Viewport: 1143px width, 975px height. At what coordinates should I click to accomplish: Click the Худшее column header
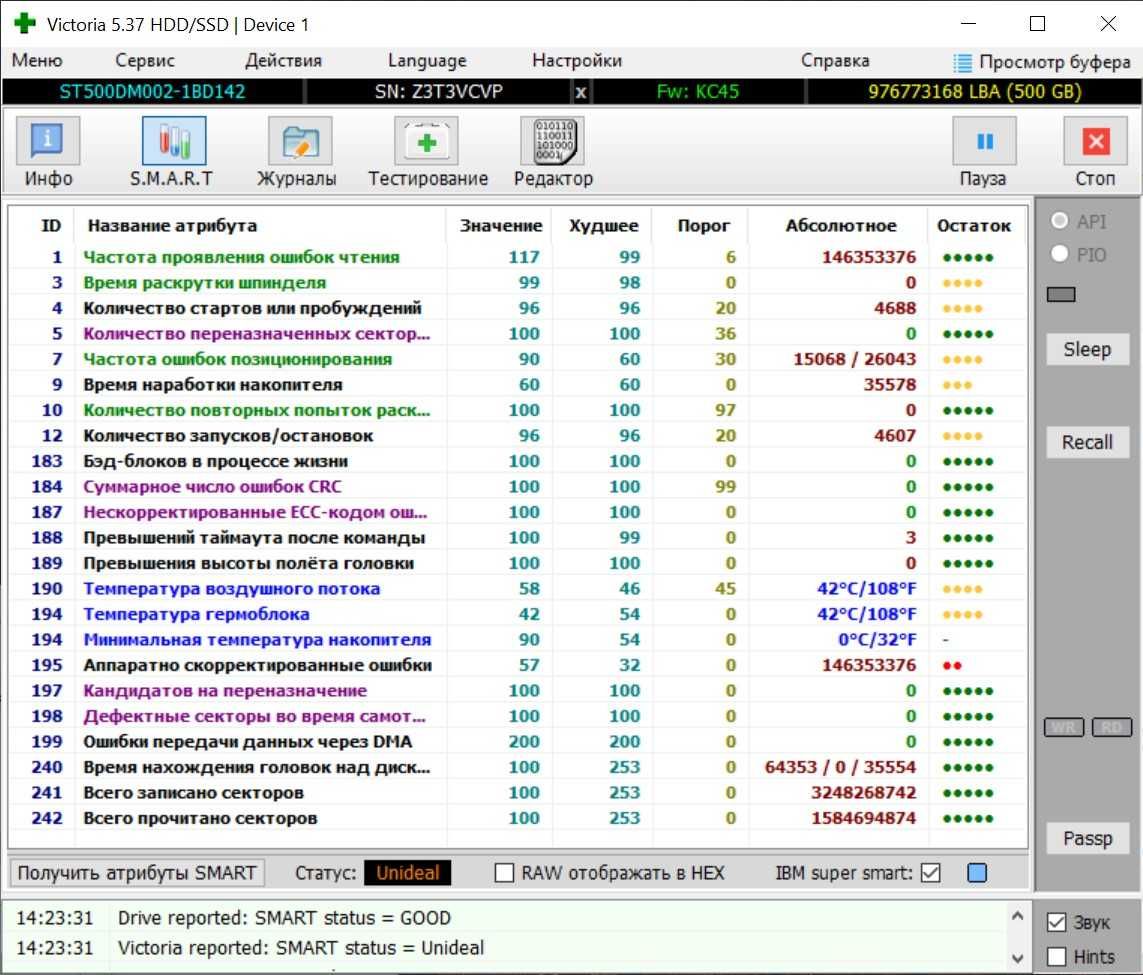click(604, 226)
